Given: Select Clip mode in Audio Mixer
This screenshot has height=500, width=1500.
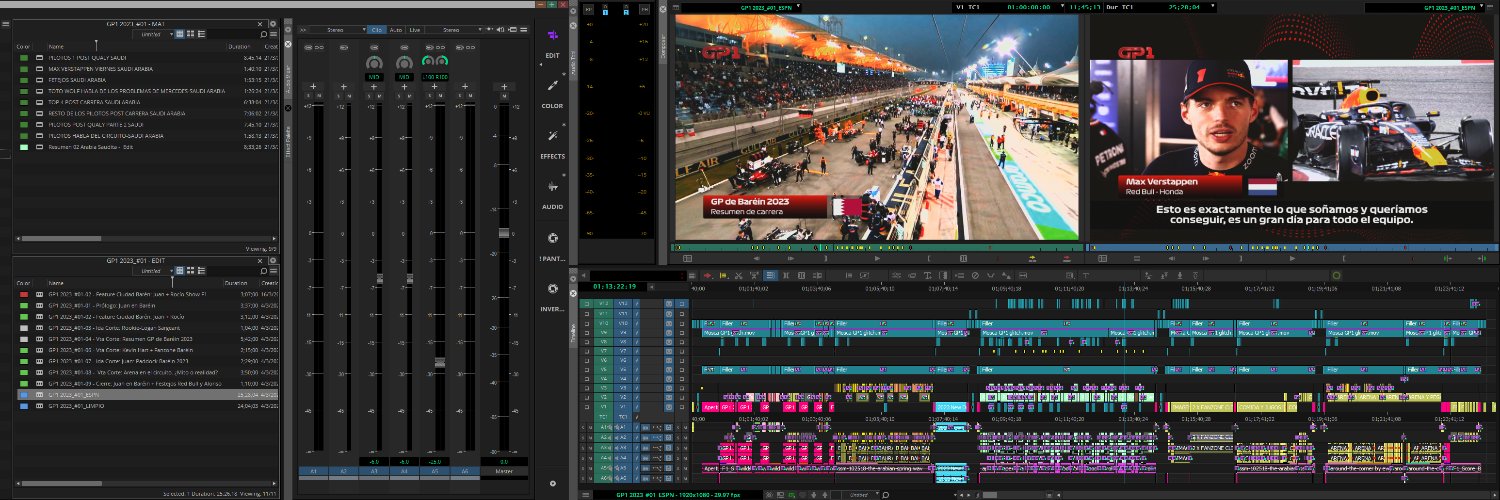Looking at the screenshot, I should [x=377, y=30].
